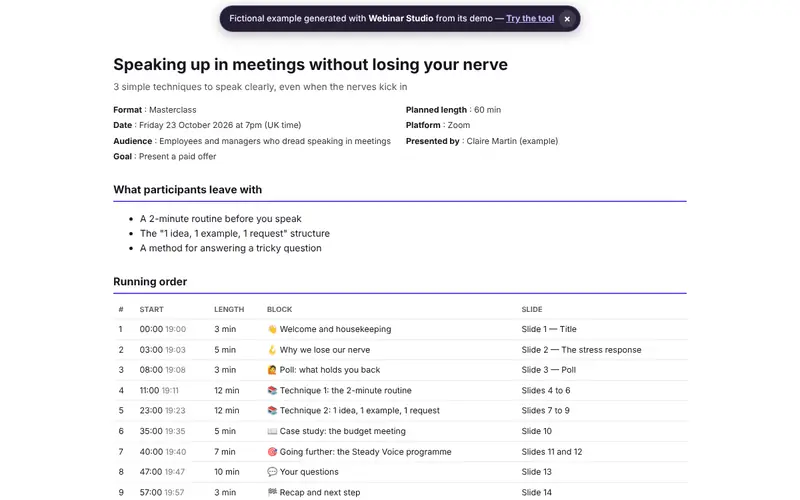The image size is (800, 500).
Task: Click the LENGTH column header
Action: click(x=229, y=309)
